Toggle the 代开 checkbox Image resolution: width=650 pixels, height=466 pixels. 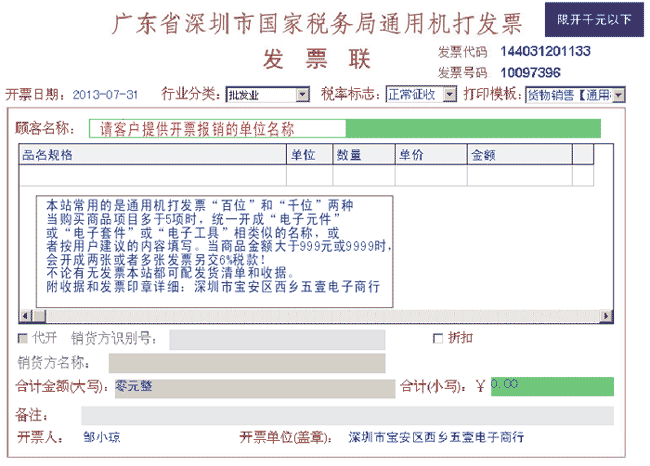pyautogui.click(x=23, y=338)
